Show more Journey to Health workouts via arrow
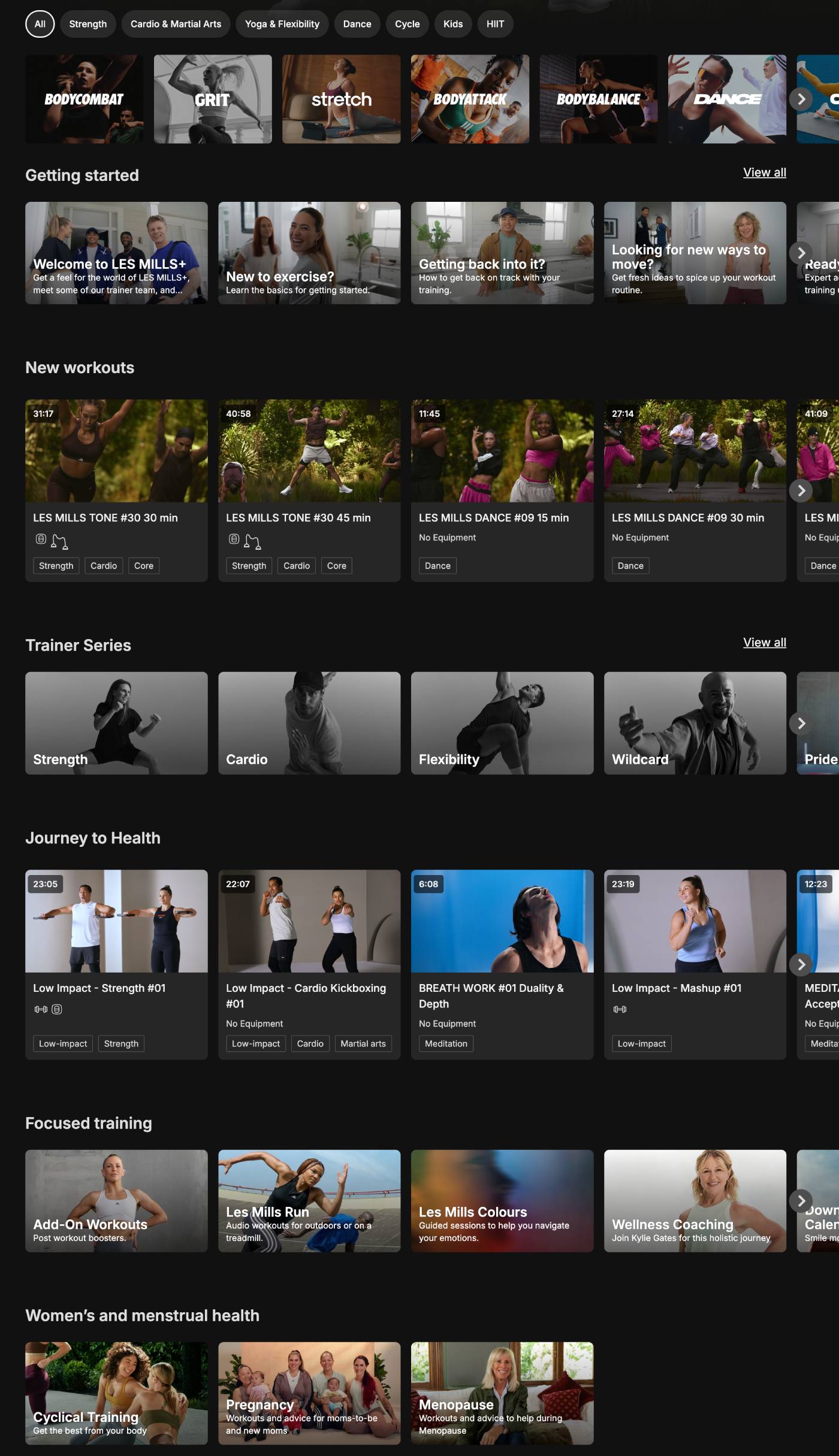Viewport: 839px width, 1456px height. (x=801, y=964)
